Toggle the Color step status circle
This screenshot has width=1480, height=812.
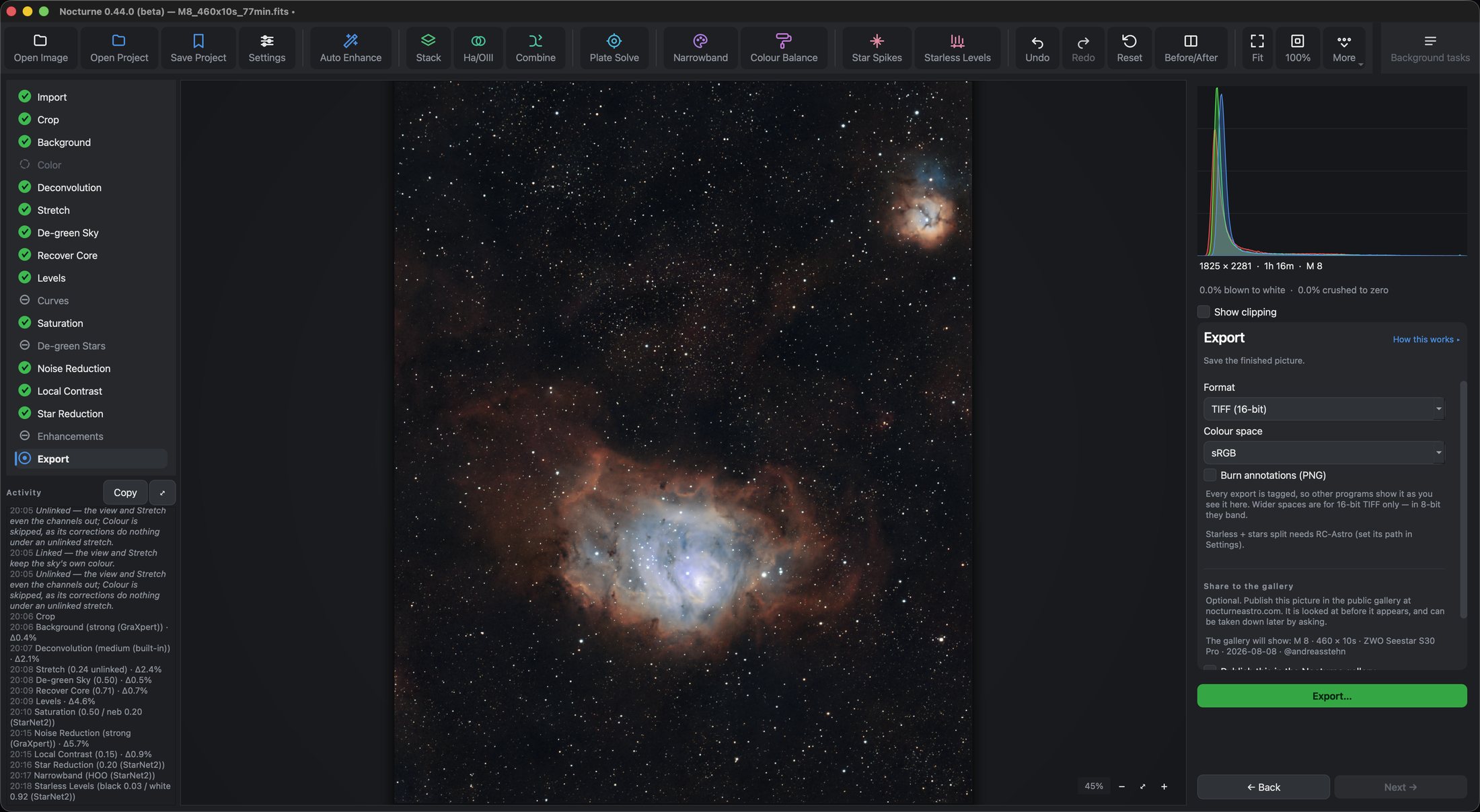click(25, 164)
